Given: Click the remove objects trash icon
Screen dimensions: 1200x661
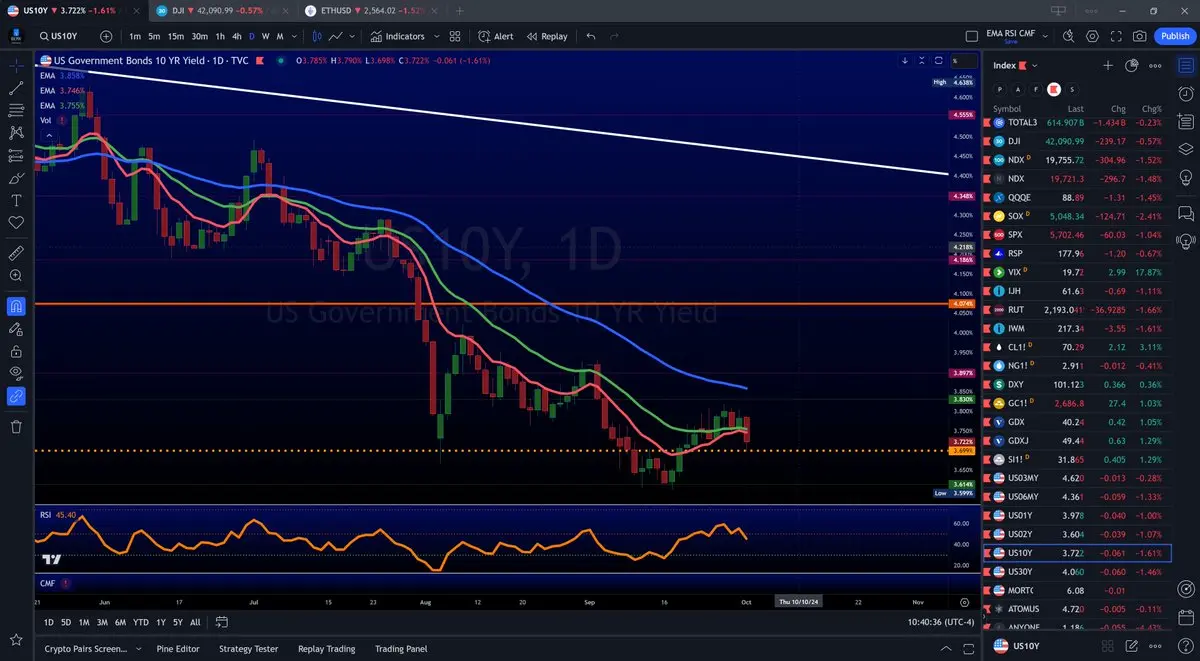Looking at the screenshot, I should (16, 427).
